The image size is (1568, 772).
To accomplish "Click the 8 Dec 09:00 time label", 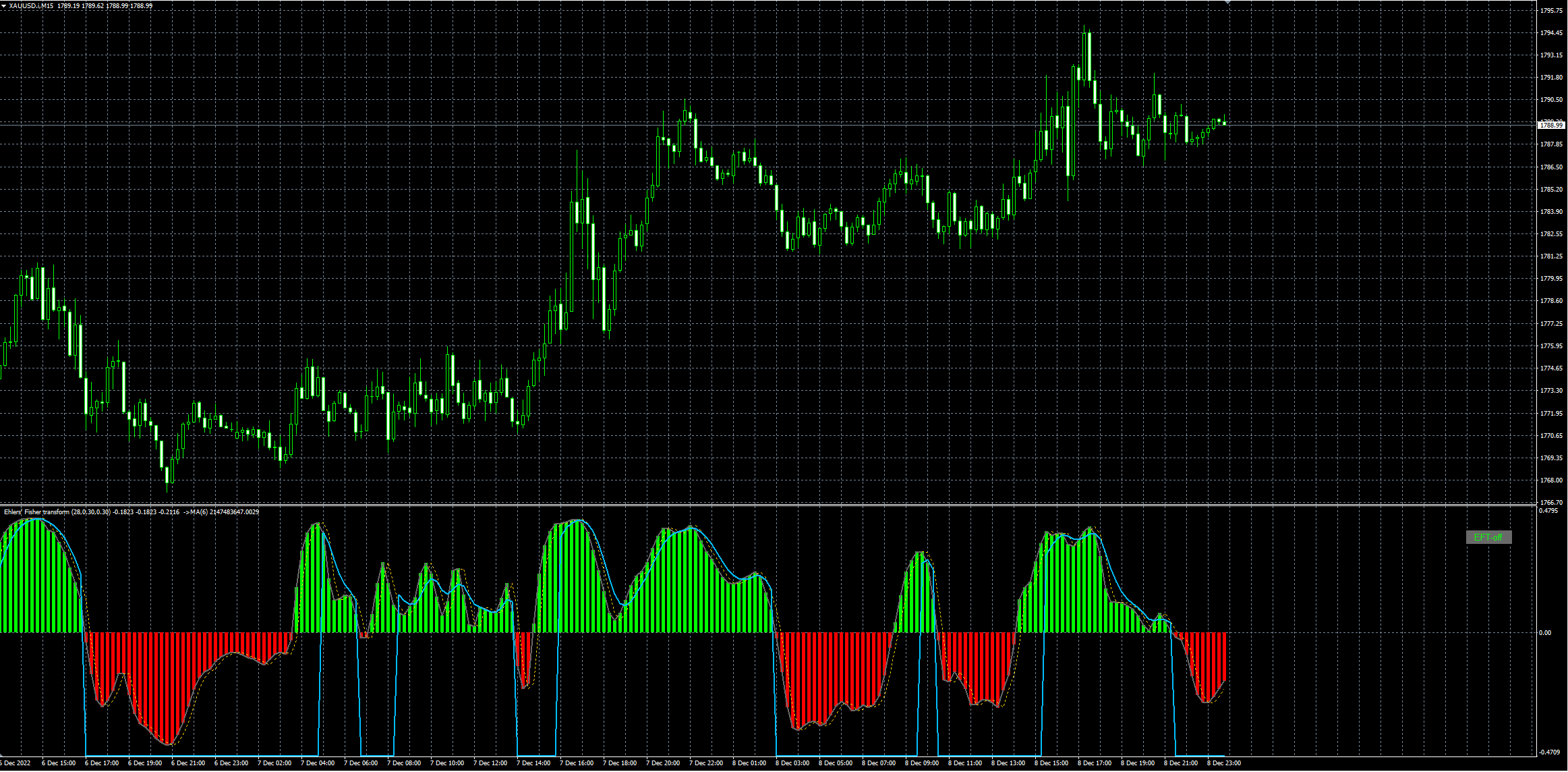I will click(x=922, y=763).
